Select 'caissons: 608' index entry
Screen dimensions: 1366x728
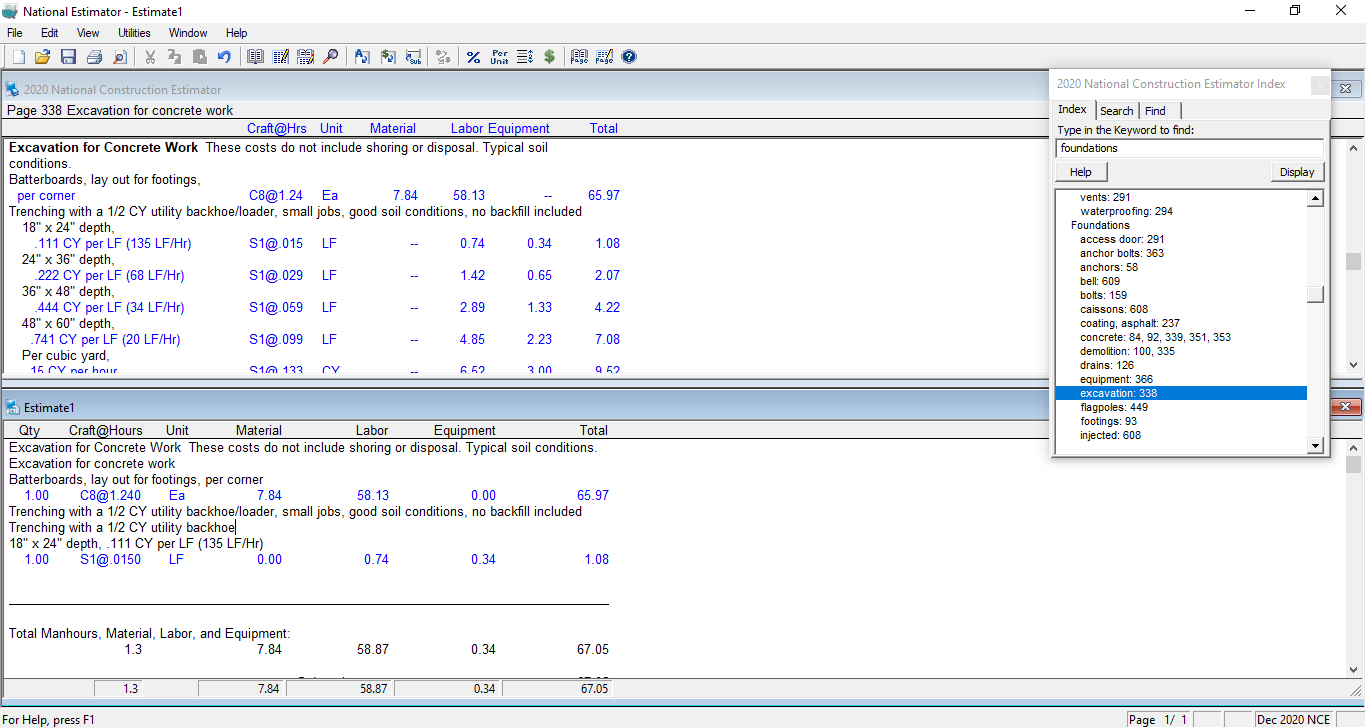tap(1114, 309)
